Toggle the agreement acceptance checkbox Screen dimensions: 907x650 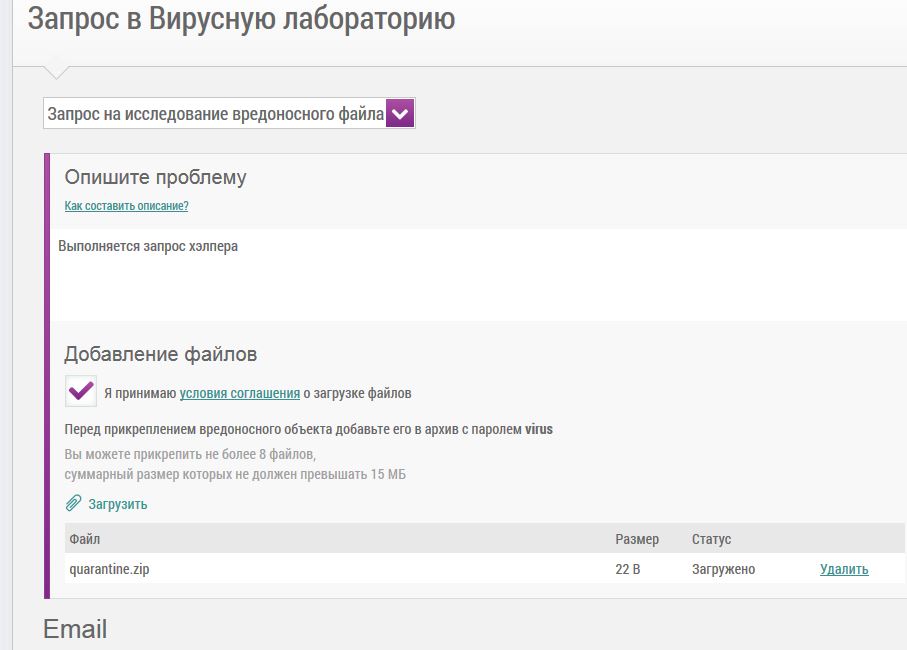pyautogui.click(x=81, y=392)
